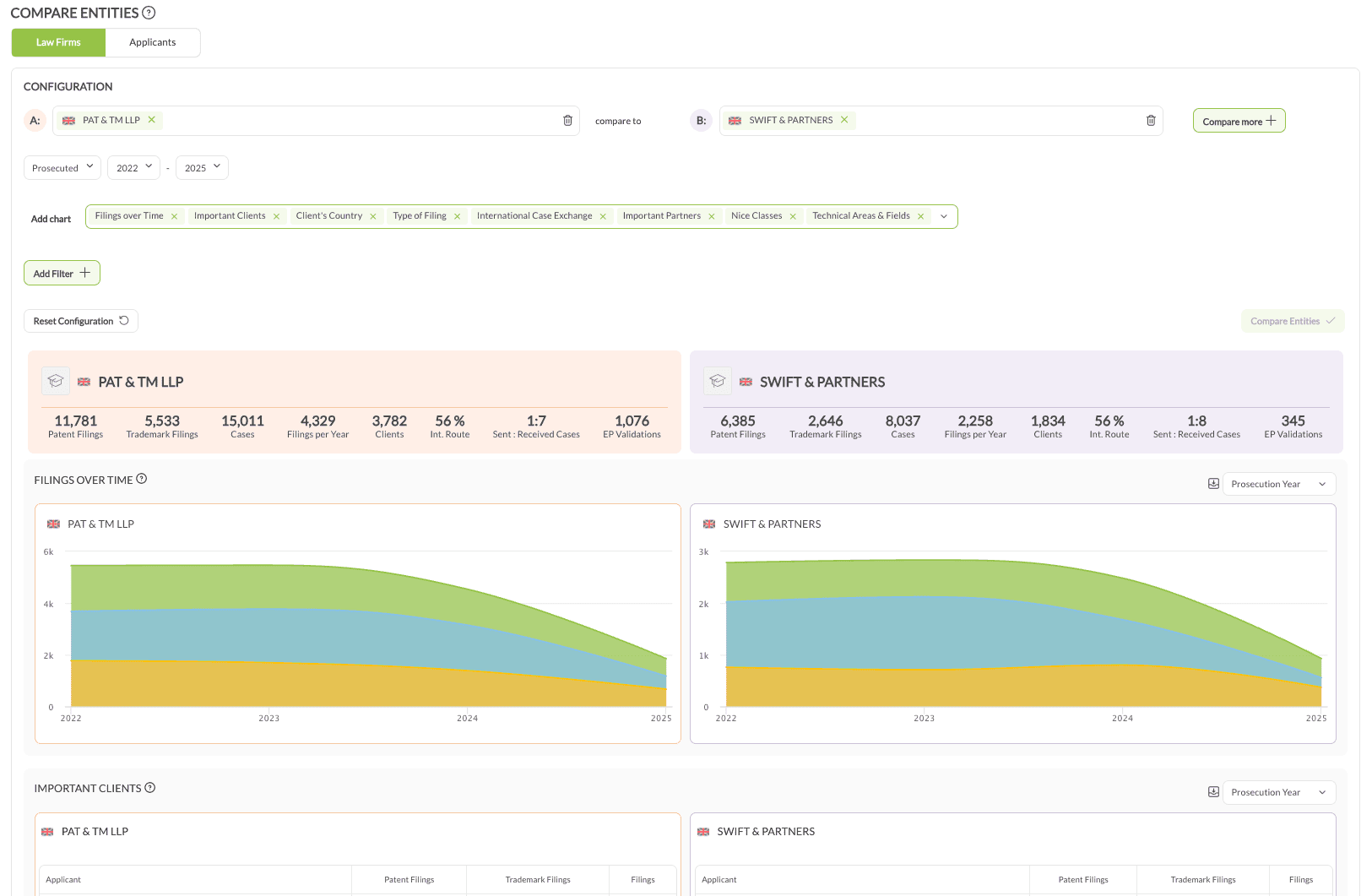This screenshot has width=1372, height=896.
Task: Click SWIFT & PARTNERS 8,037 Cases stat
Action: coord(903,426)
